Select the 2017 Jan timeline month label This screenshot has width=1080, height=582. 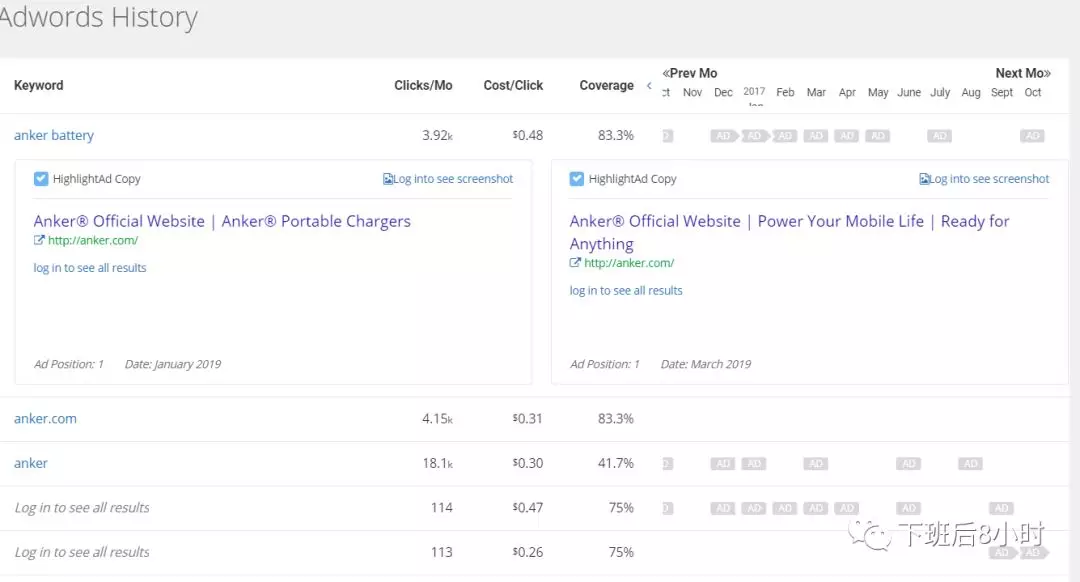[754, 93]
